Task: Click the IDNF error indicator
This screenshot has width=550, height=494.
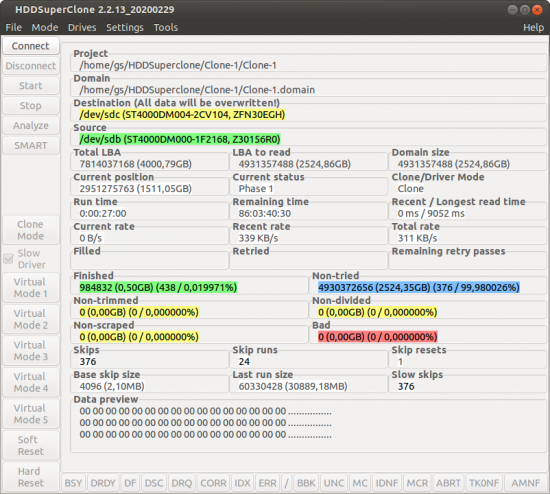Action: 387,483
